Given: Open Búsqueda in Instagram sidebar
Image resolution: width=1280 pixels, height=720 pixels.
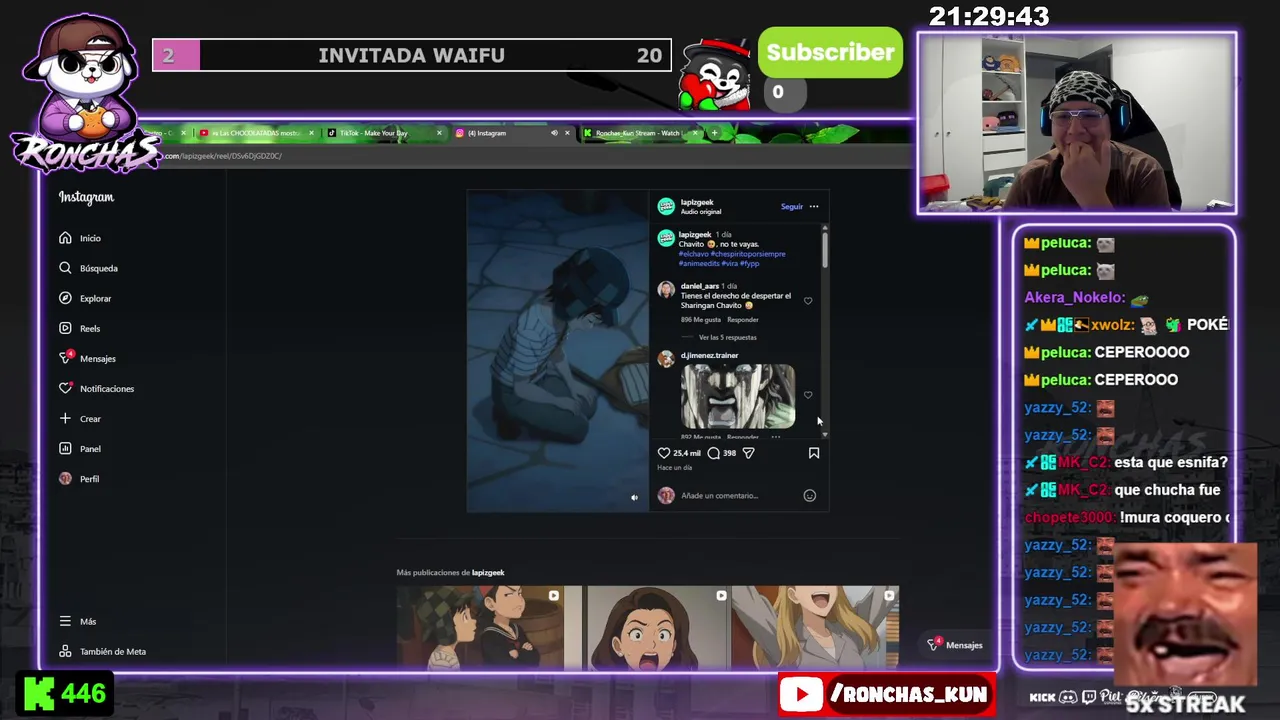Looking at the screenshot, I should pyautogui.click(x=88, y=268).
